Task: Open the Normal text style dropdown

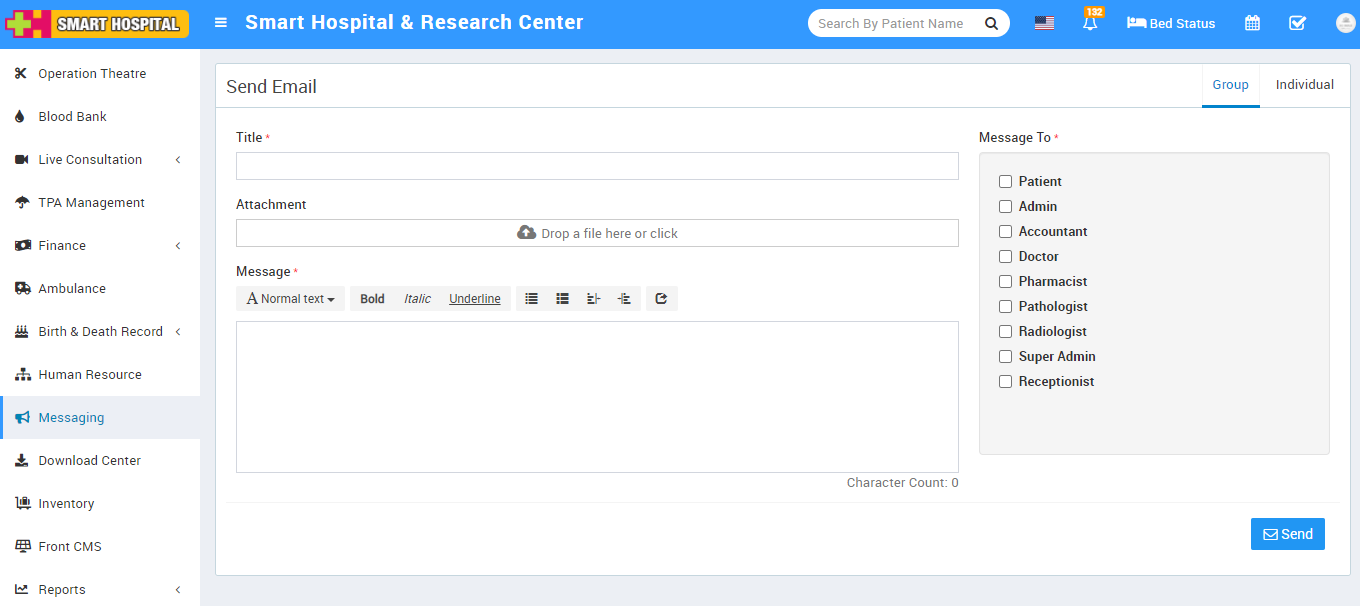Action: coord(290,299)
